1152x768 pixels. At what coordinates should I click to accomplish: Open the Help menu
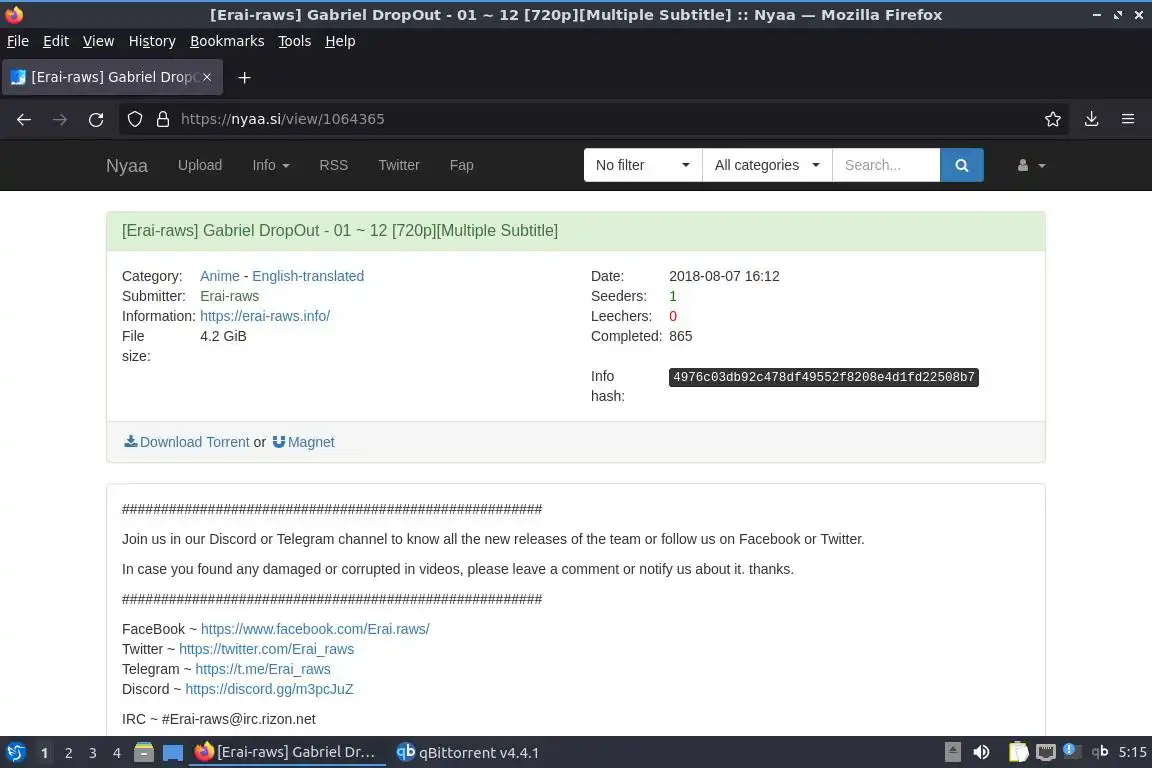coord(340,41)
